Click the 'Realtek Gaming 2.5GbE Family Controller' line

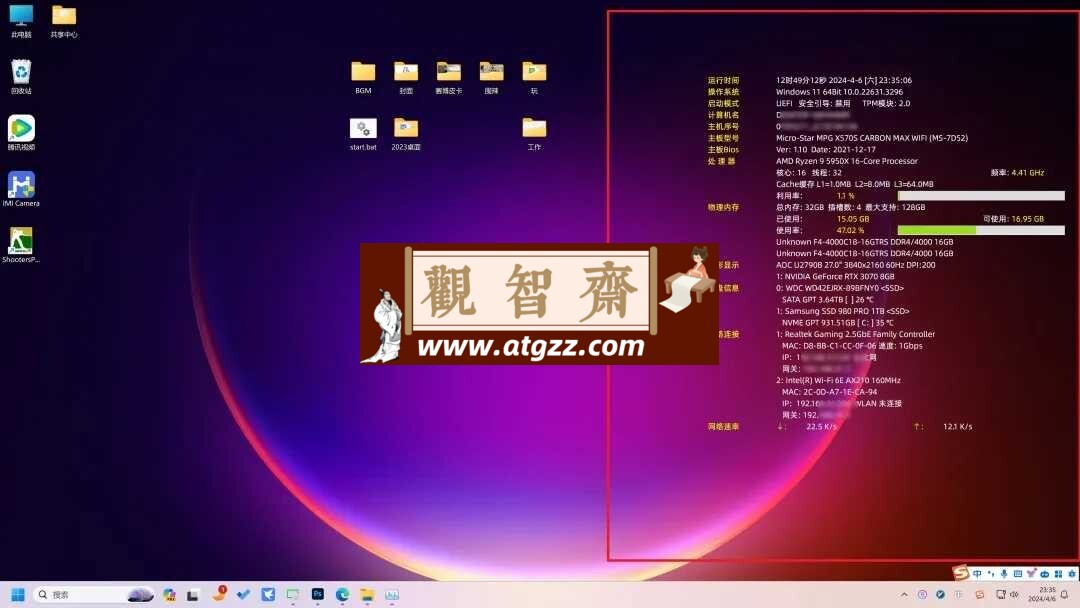855,334
